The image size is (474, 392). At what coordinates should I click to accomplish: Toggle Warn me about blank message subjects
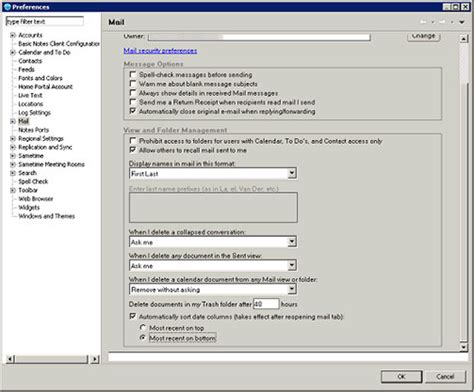(x=133, y=83)
